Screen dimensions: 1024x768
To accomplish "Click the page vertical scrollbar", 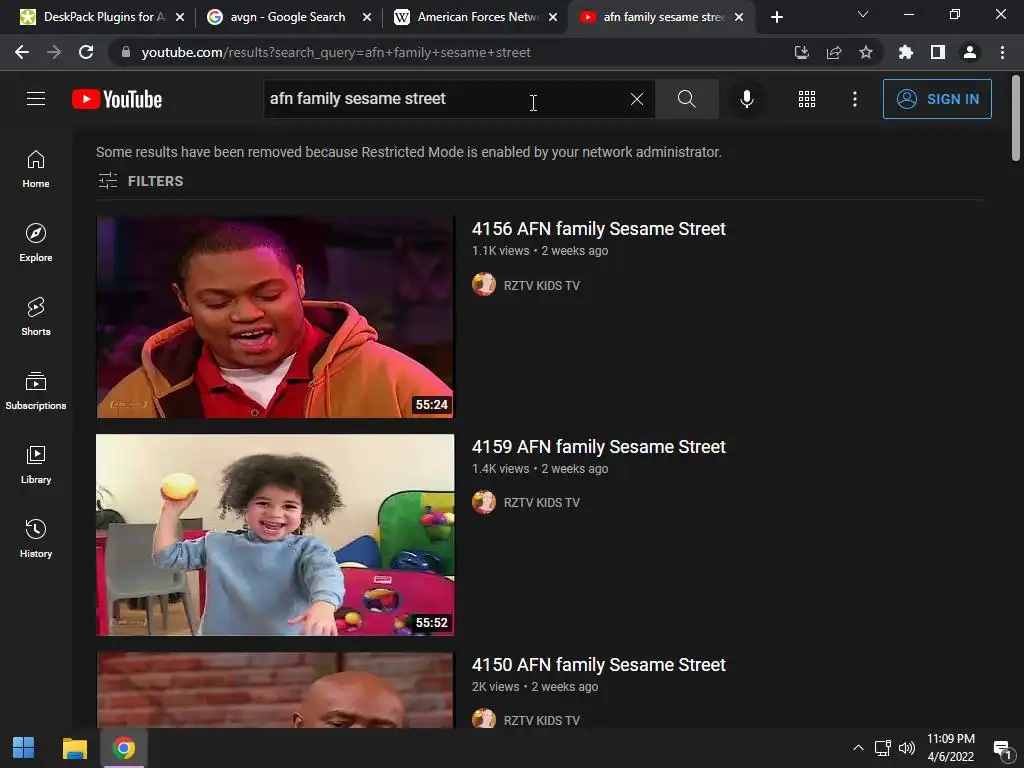I will 1016,118.
